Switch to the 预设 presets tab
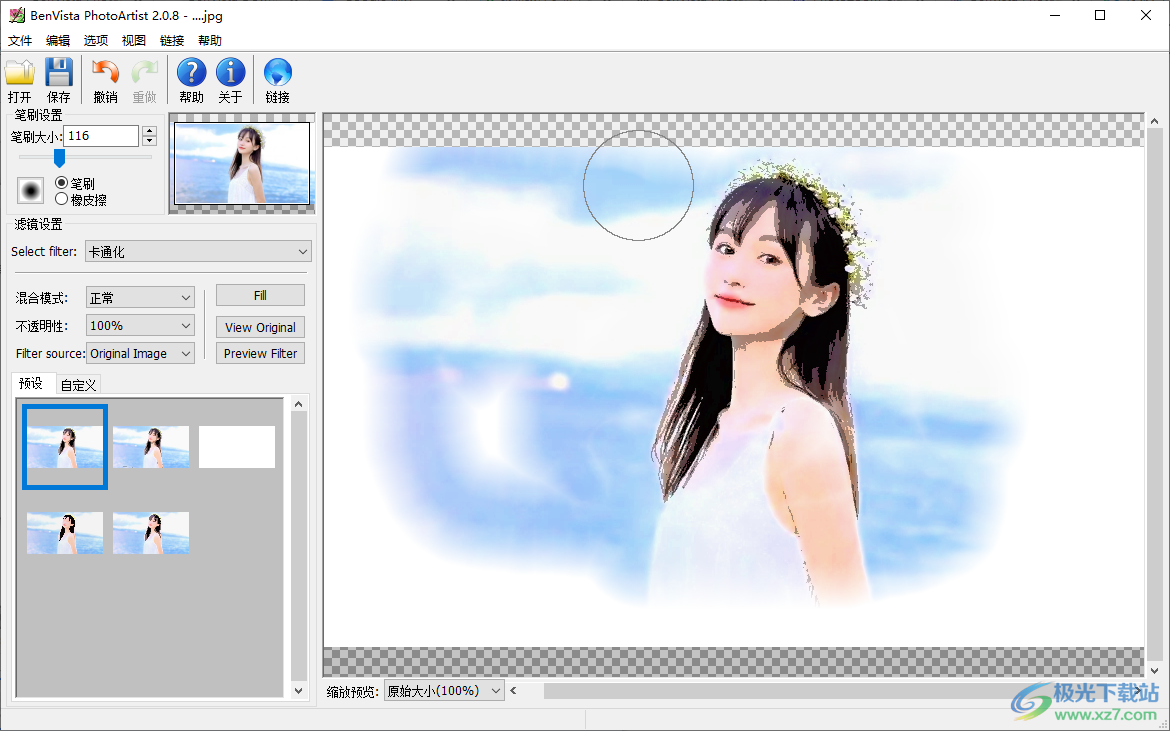The image size is (1170, 731). point(31,383)
